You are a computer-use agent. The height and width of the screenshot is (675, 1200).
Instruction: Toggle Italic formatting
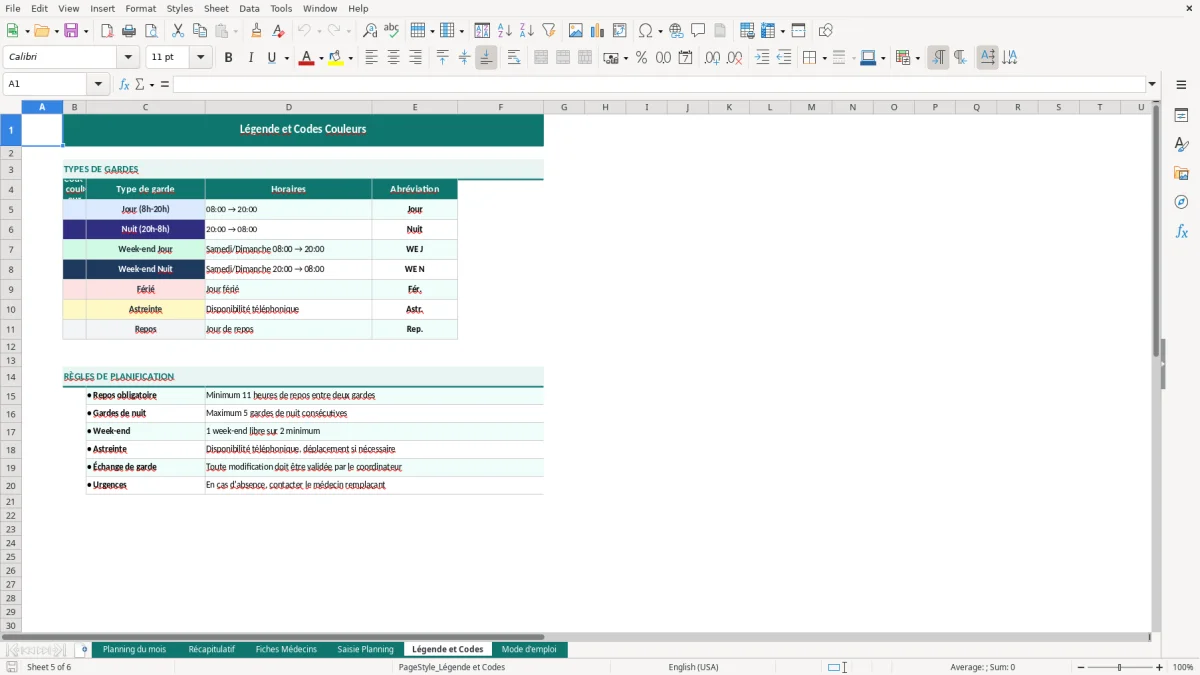pyautogui.click(x=251, y=58)
